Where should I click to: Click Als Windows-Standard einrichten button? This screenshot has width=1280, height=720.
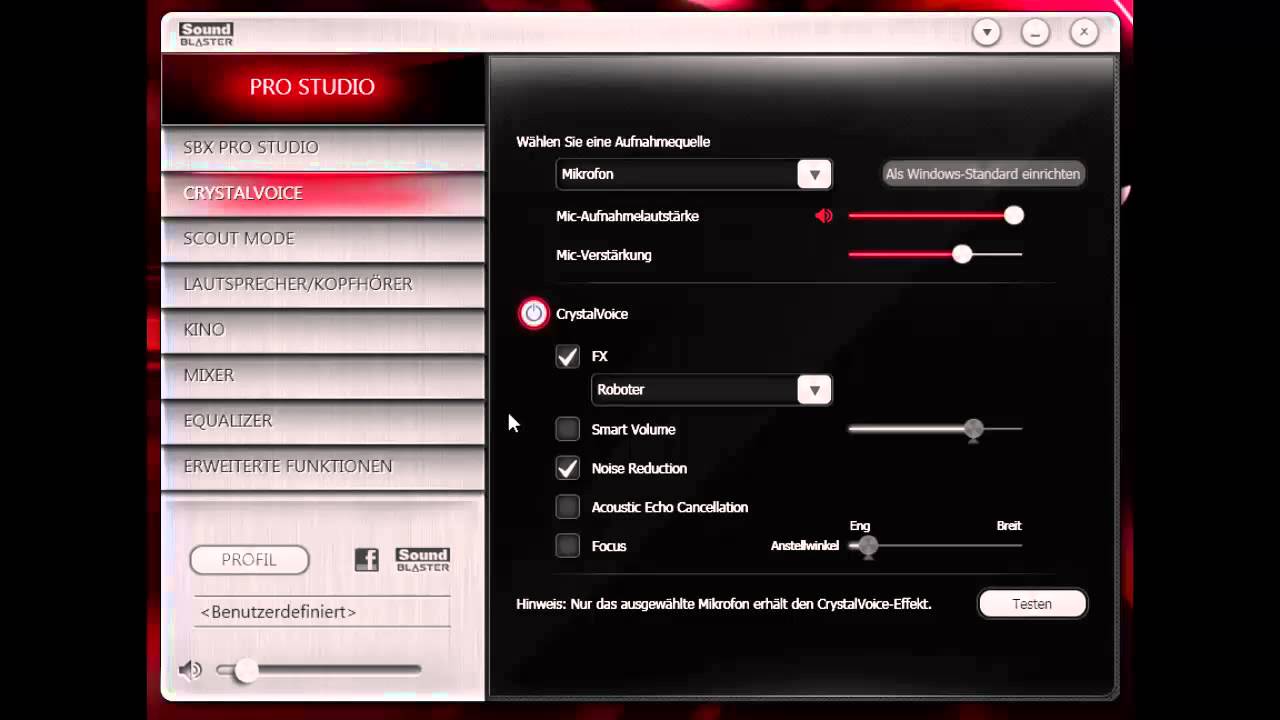983,174
